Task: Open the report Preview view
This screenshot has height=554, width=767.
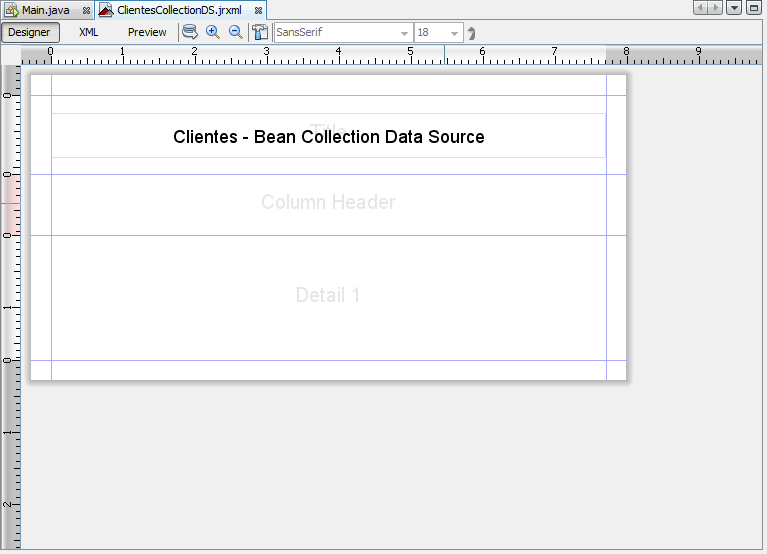Action: [x=147, y=32]
